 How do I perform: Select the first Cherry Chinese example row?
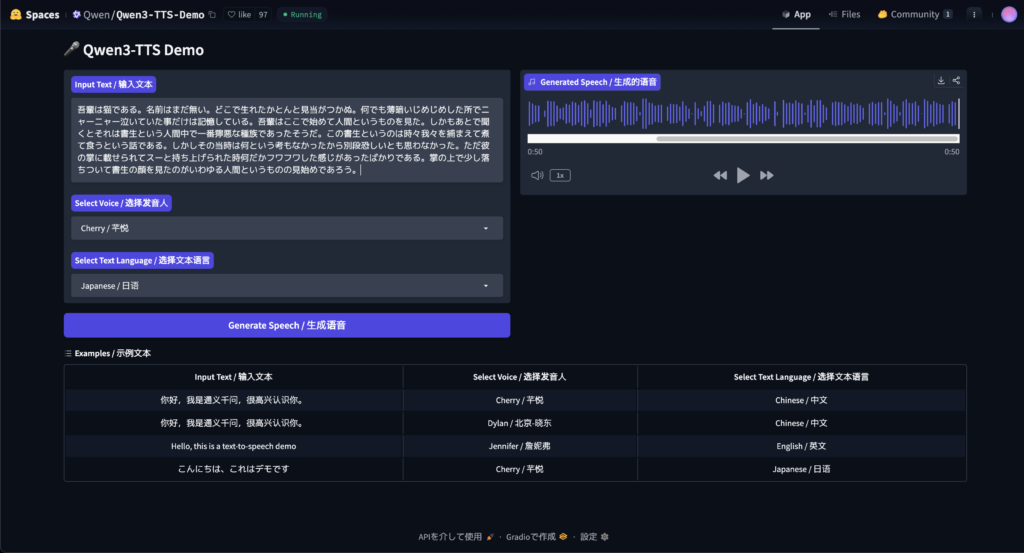(515, 400)
